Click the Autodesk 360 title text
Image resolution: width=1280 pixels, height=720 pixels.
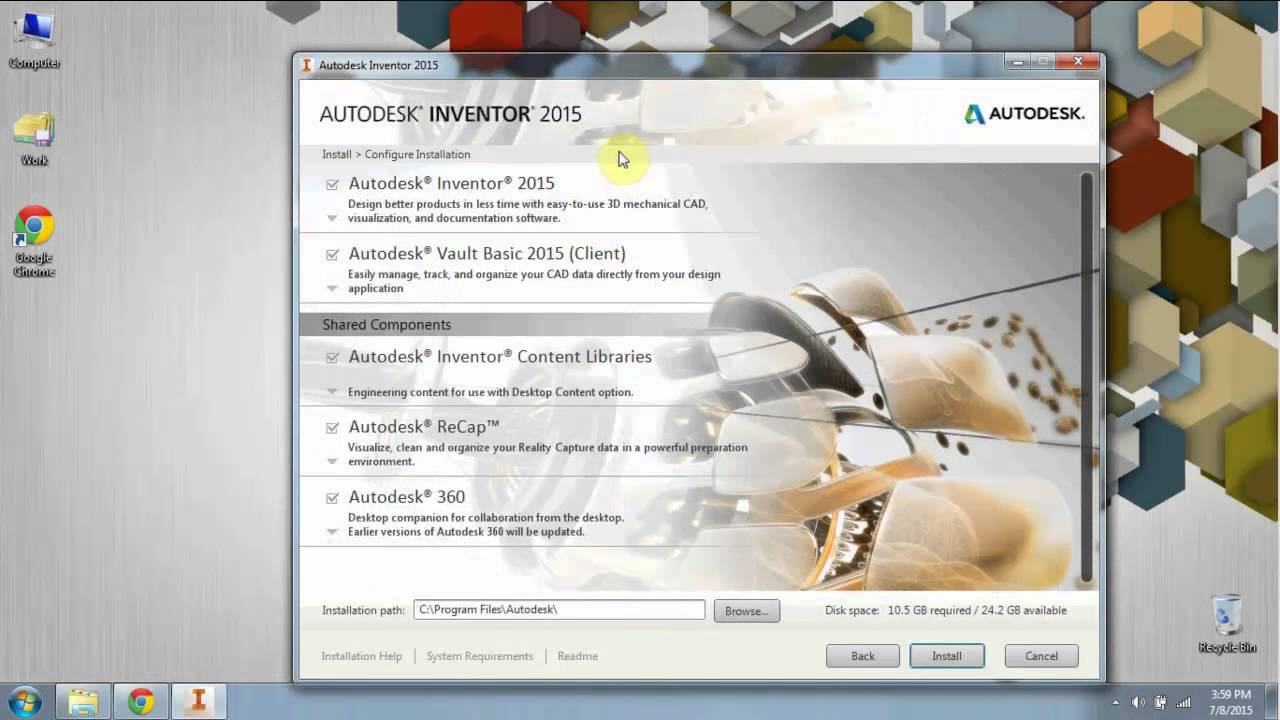tap(407, 497)
